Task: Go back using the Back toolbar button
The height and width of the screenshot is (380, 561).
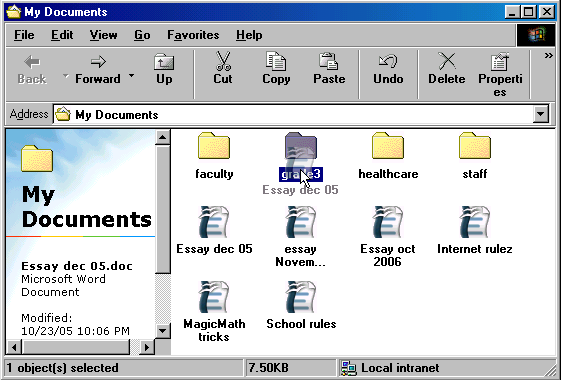Action: pos(32,70)
